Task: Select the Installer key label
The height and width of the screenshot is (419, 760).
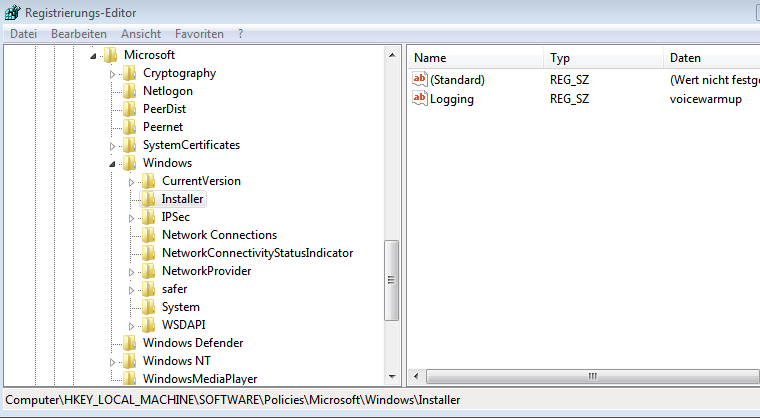Action: (182, 199)
